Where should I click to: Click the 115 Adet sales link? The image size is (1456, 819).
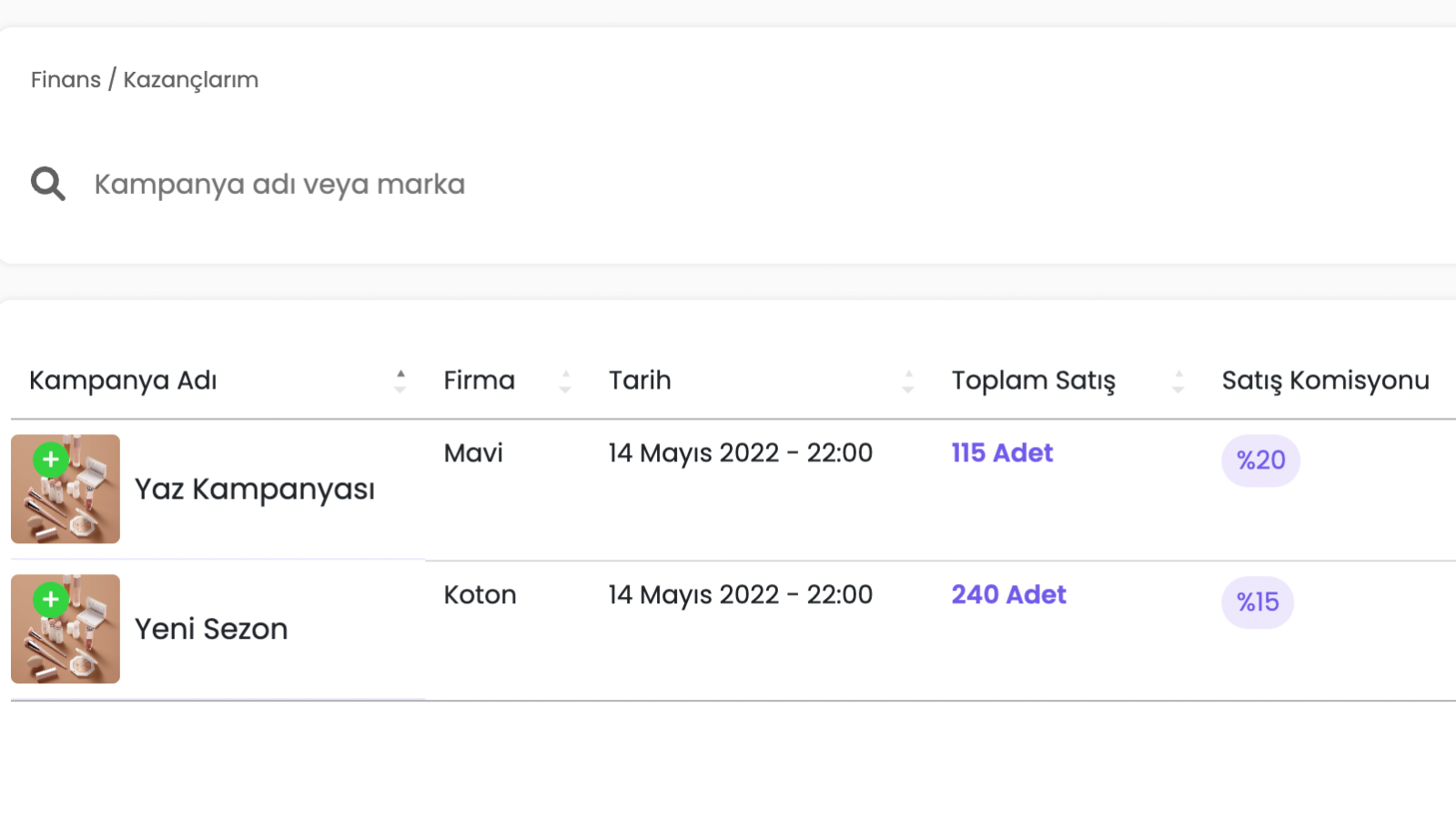1002,453
